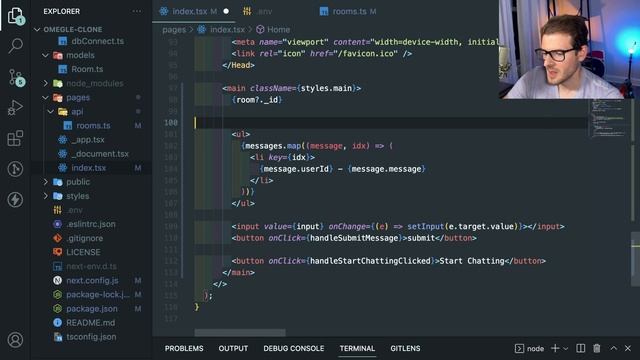The image size is (640, 360).
Task: Add new terminal with plus icon
Action: pyautogui.click(x=555, y=348)
